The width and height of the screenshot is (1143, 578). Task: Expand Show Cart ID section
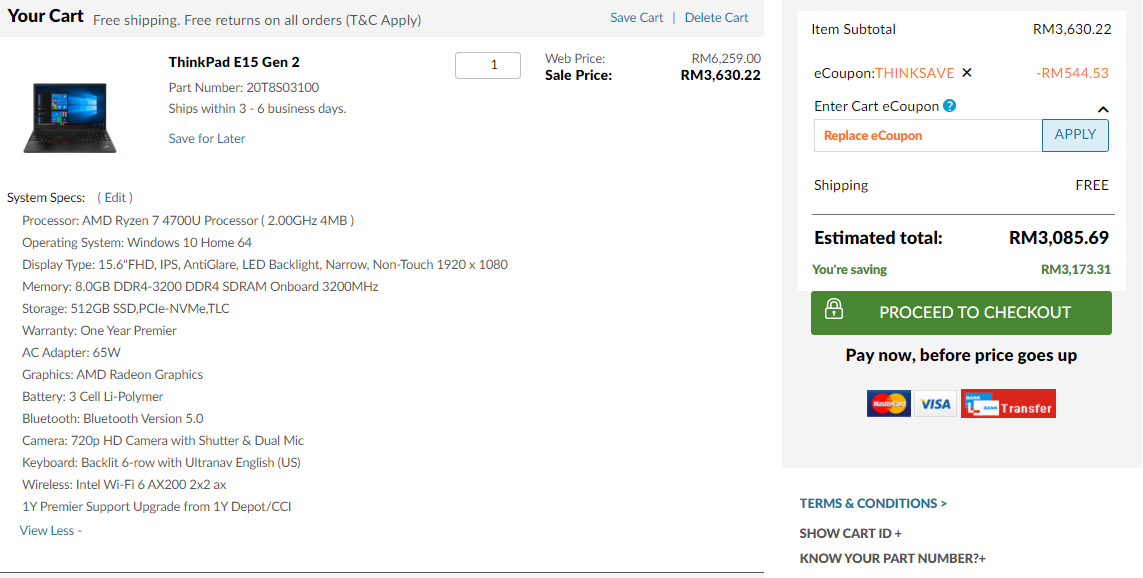coord(850,533)
